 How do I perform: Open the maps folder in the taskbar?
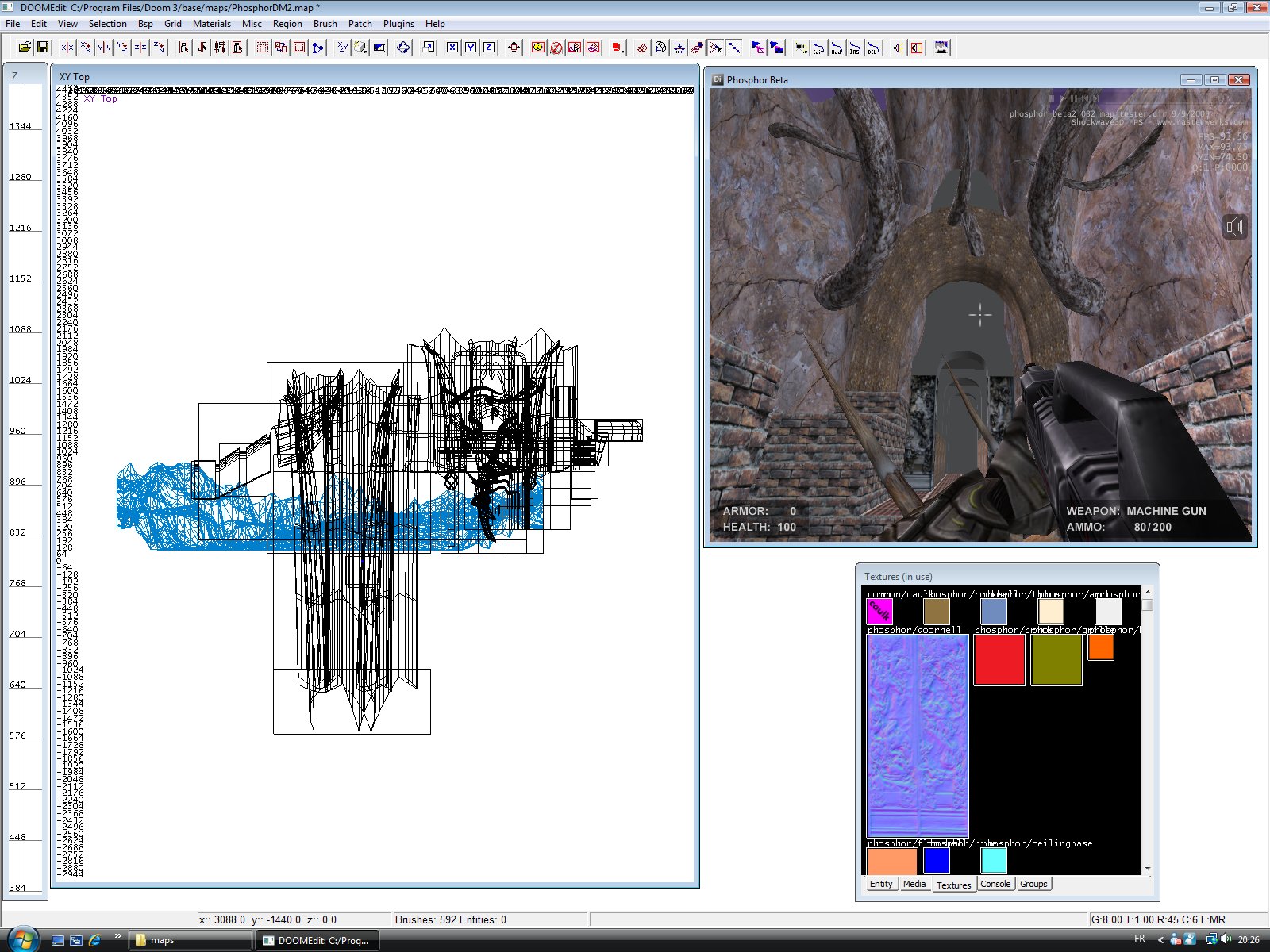pyautogui.click(x=190, y=940)
